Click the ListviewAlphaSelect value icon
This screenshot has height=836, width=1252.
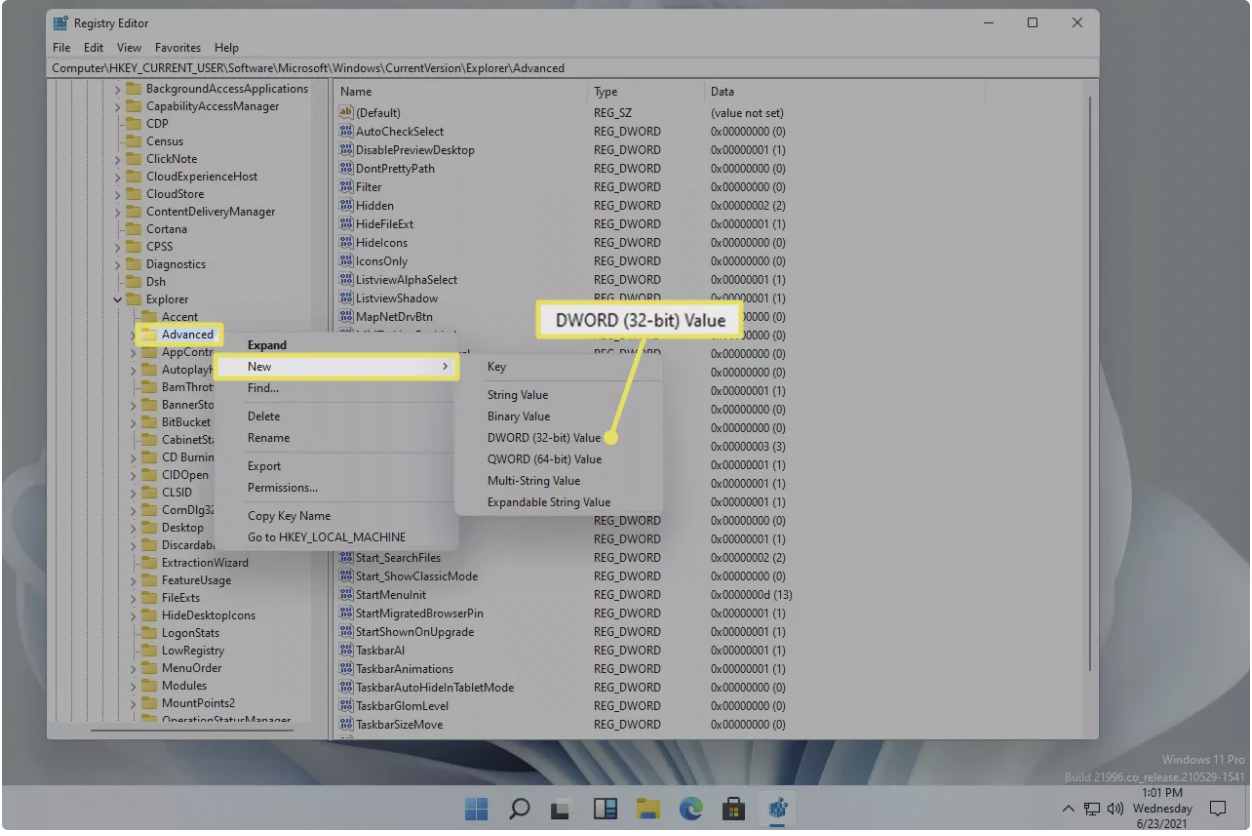[347, 280]
